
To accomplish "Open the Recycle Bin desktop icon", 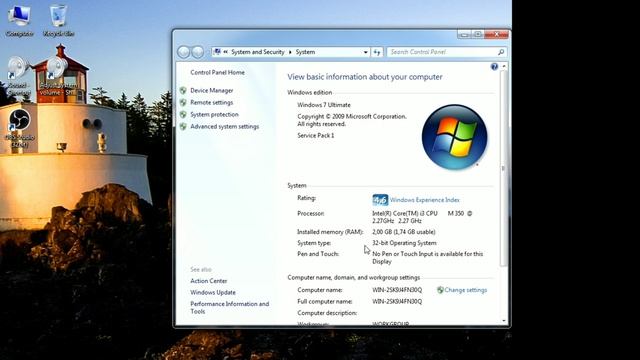I will [x=58, y=20].
